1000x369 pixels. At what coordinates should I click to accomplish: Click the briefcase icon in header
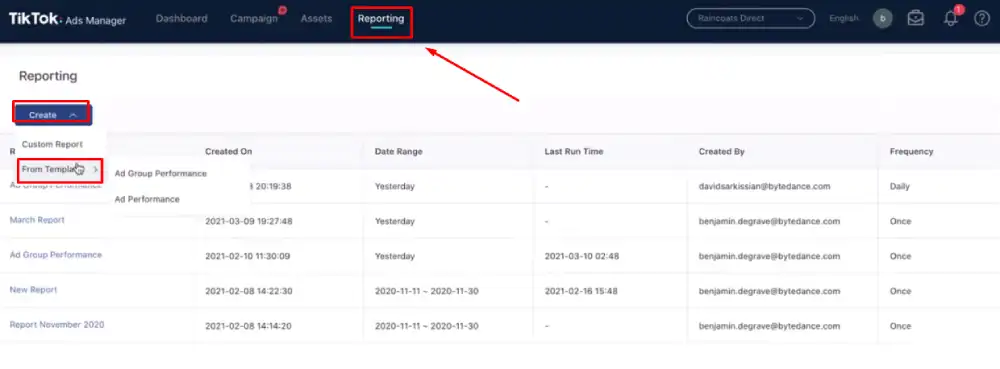[916, 18]
